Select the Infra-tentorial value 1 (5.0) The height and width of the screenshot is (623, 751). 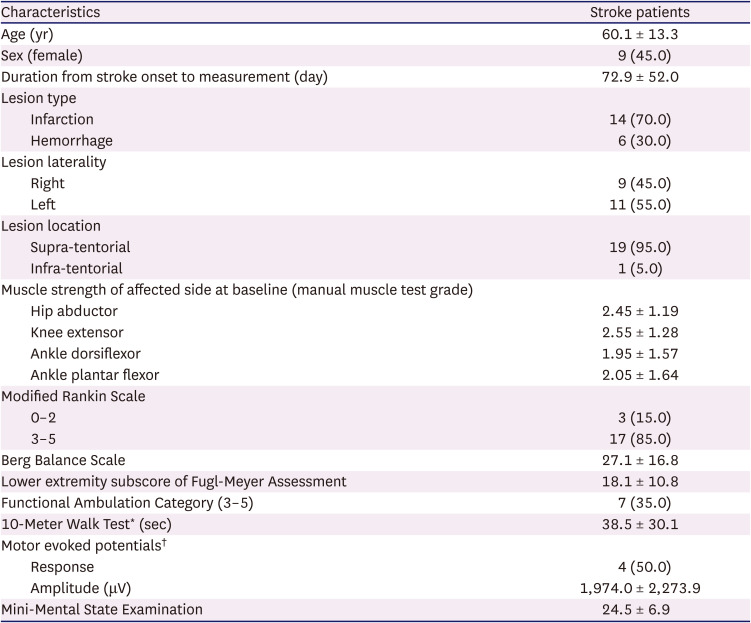point(640,268)
